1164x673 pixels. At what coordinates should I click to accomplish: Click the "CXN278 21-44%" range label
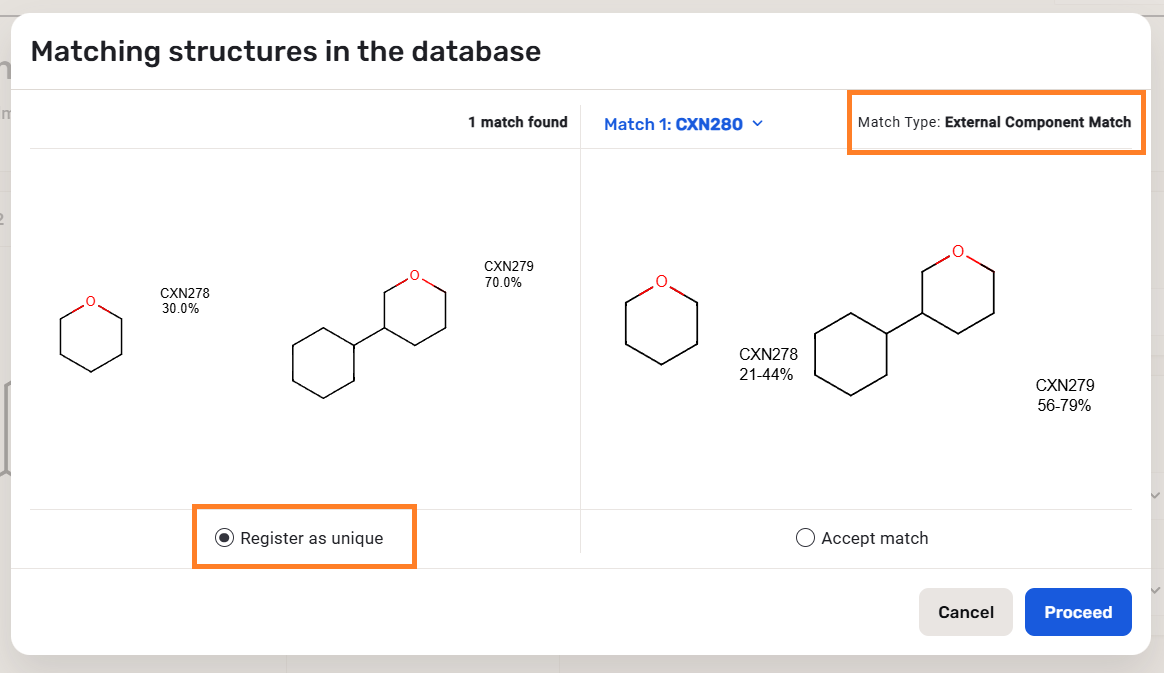point(768,364)
